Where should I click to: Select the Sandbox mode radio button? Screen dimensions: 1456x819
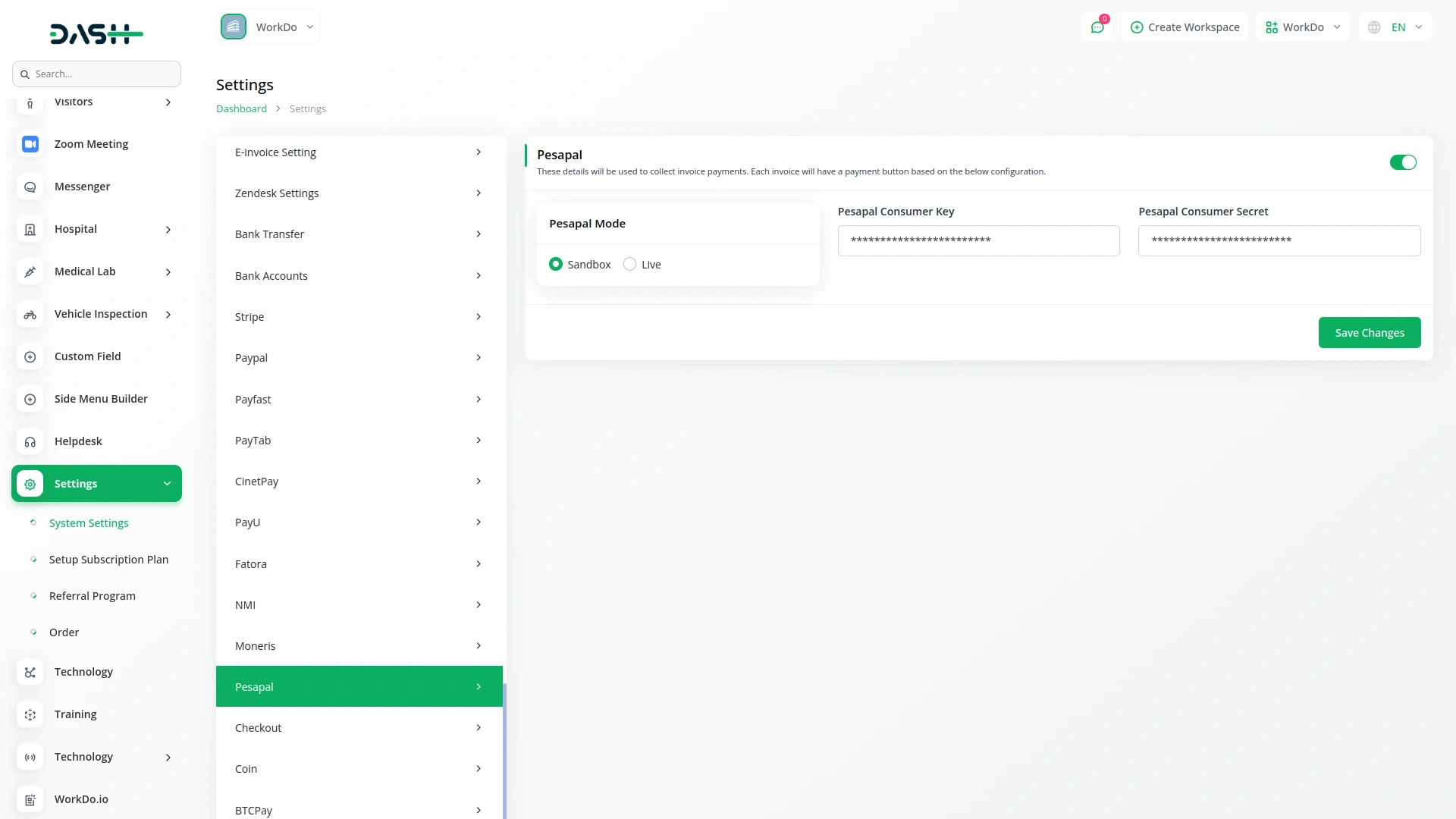556,264
